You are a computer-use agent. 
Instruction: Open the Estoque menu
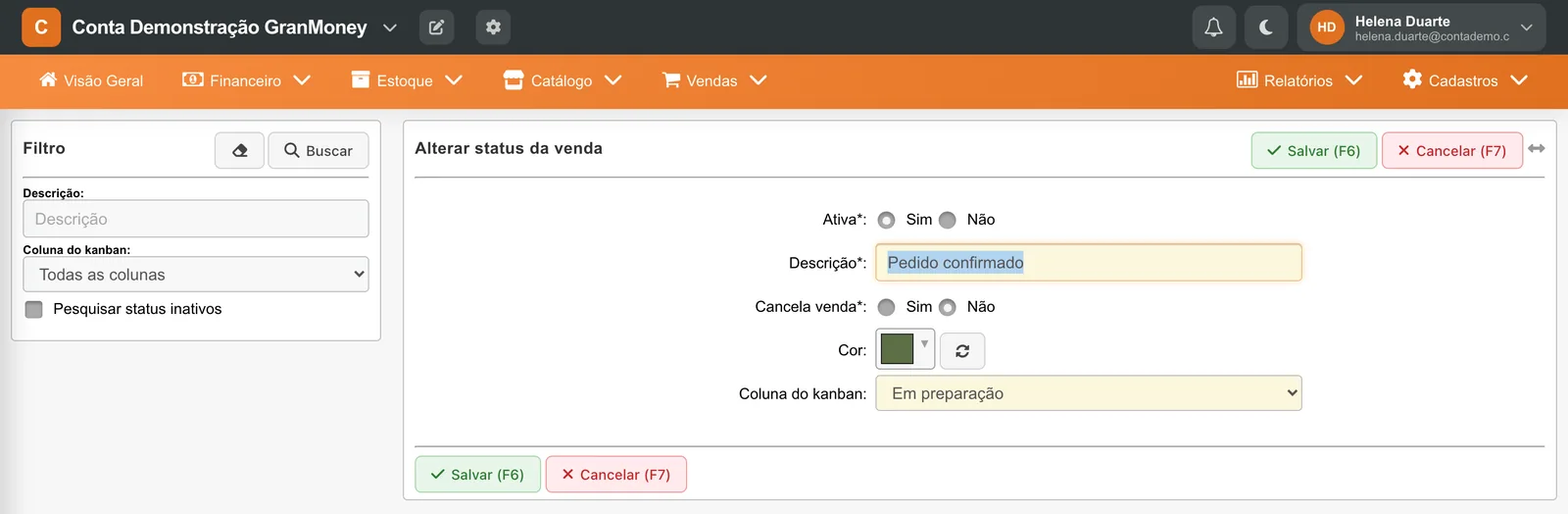tap(407, 80)
